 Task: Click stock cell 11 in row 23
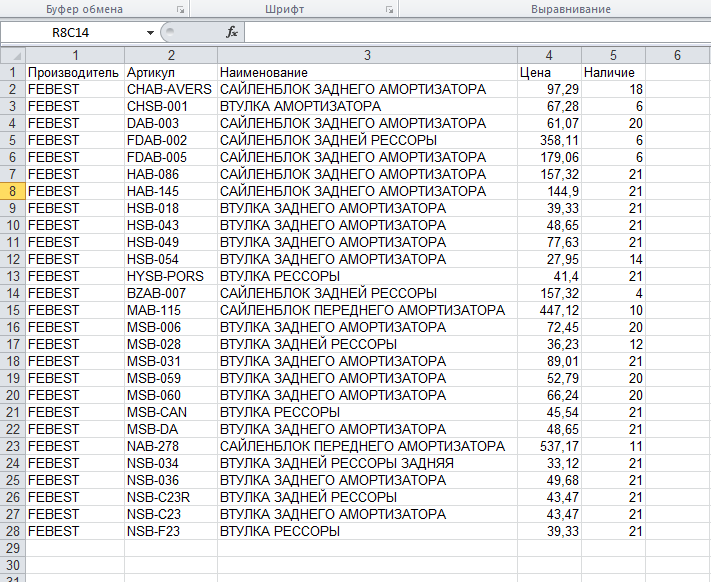click(613, 446)
